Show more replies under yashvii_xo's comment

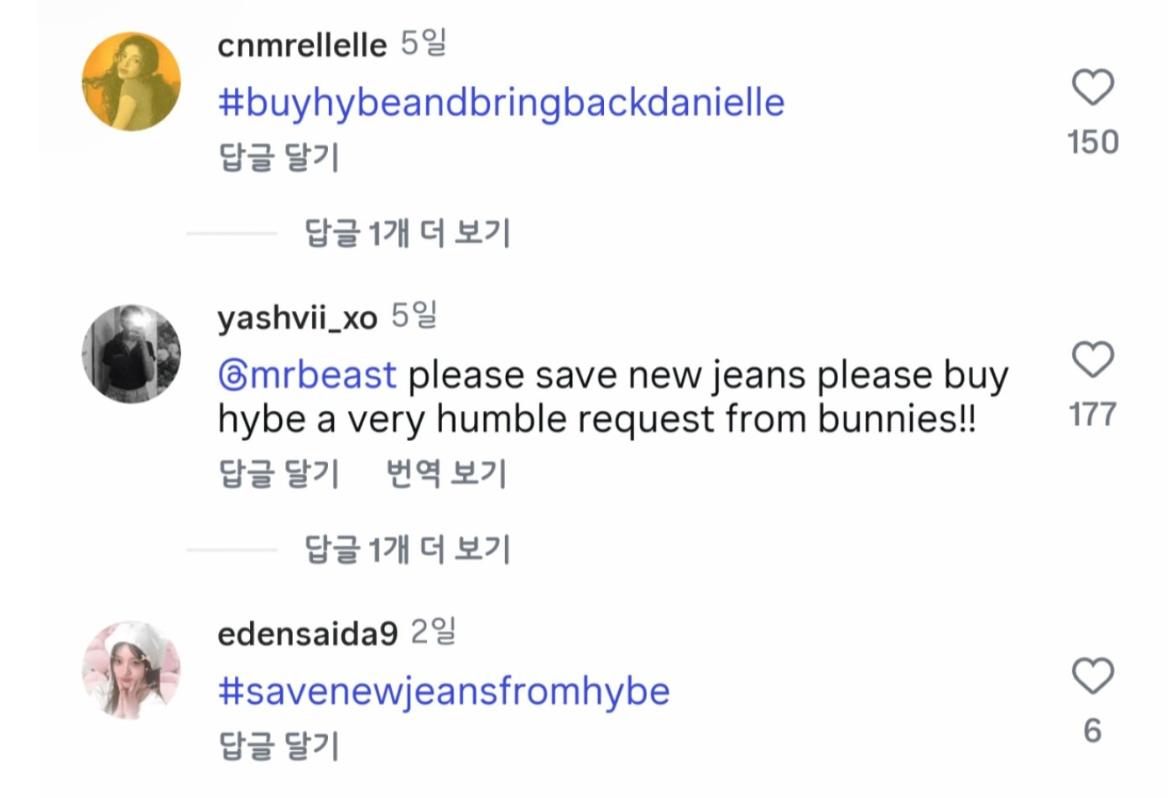(407, 549)
